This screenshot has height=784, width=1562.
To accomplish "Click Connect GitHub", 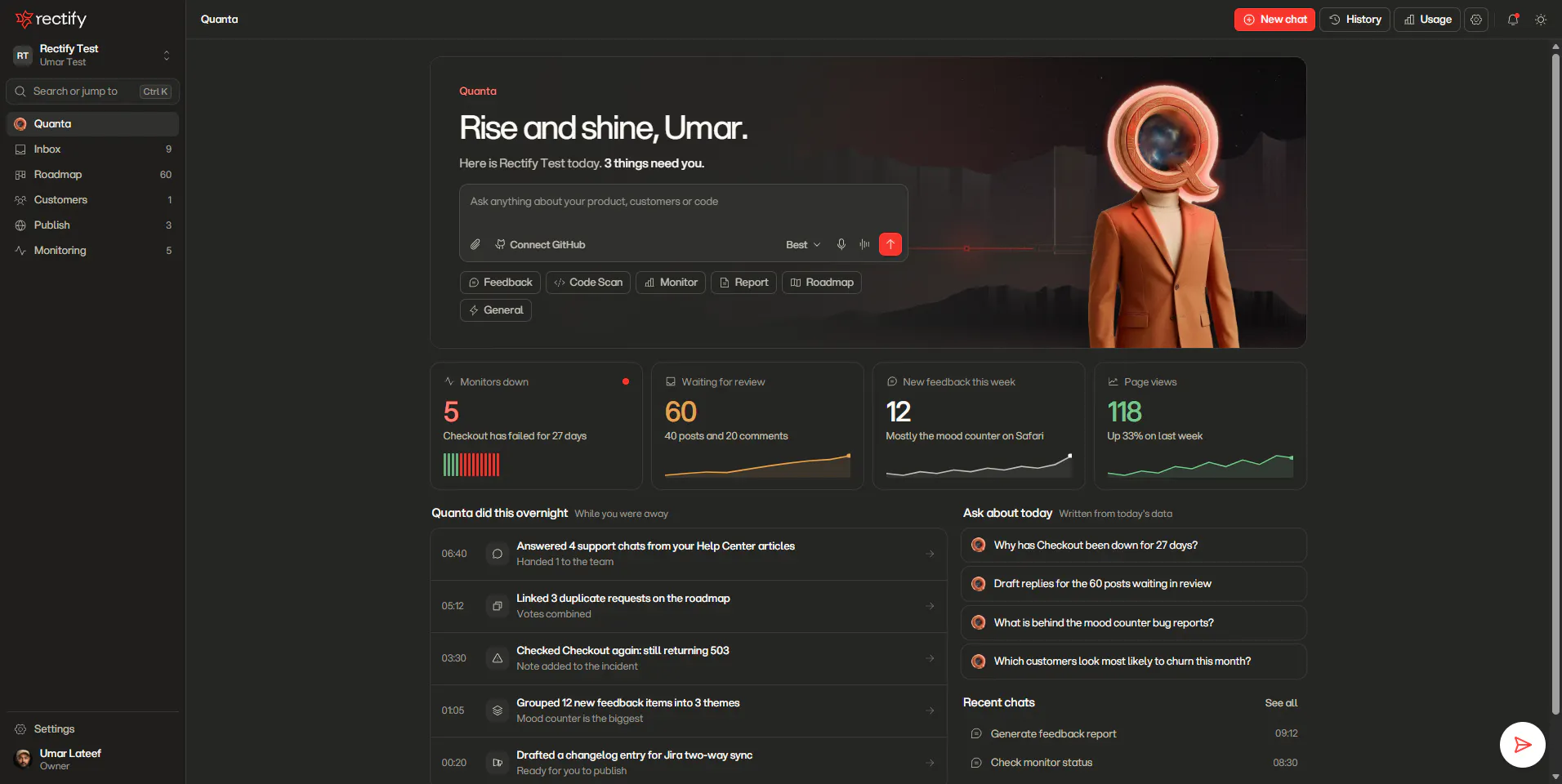I will coord(540,244).
